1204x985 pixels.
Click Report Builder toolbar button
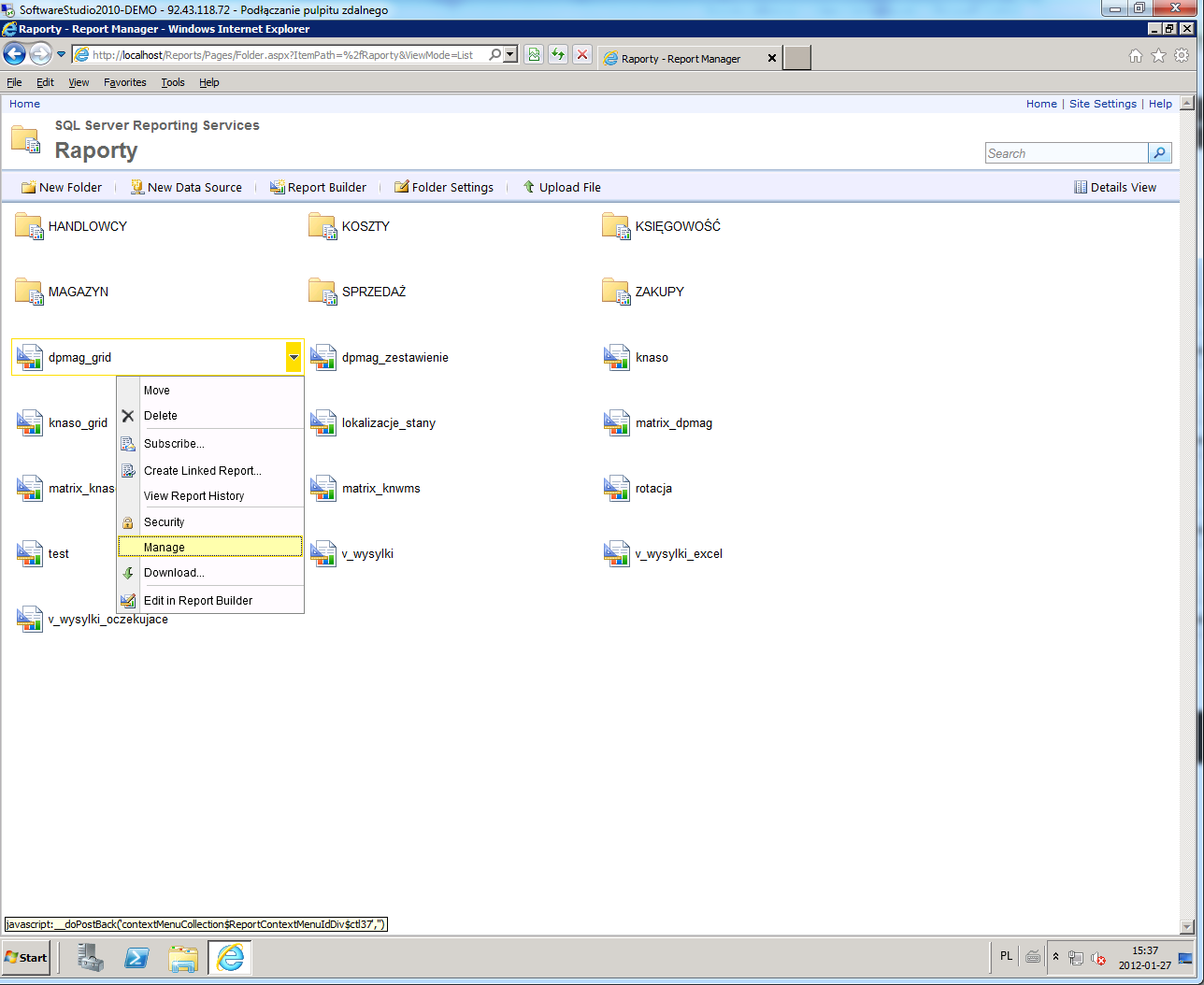tap(318, 187)
